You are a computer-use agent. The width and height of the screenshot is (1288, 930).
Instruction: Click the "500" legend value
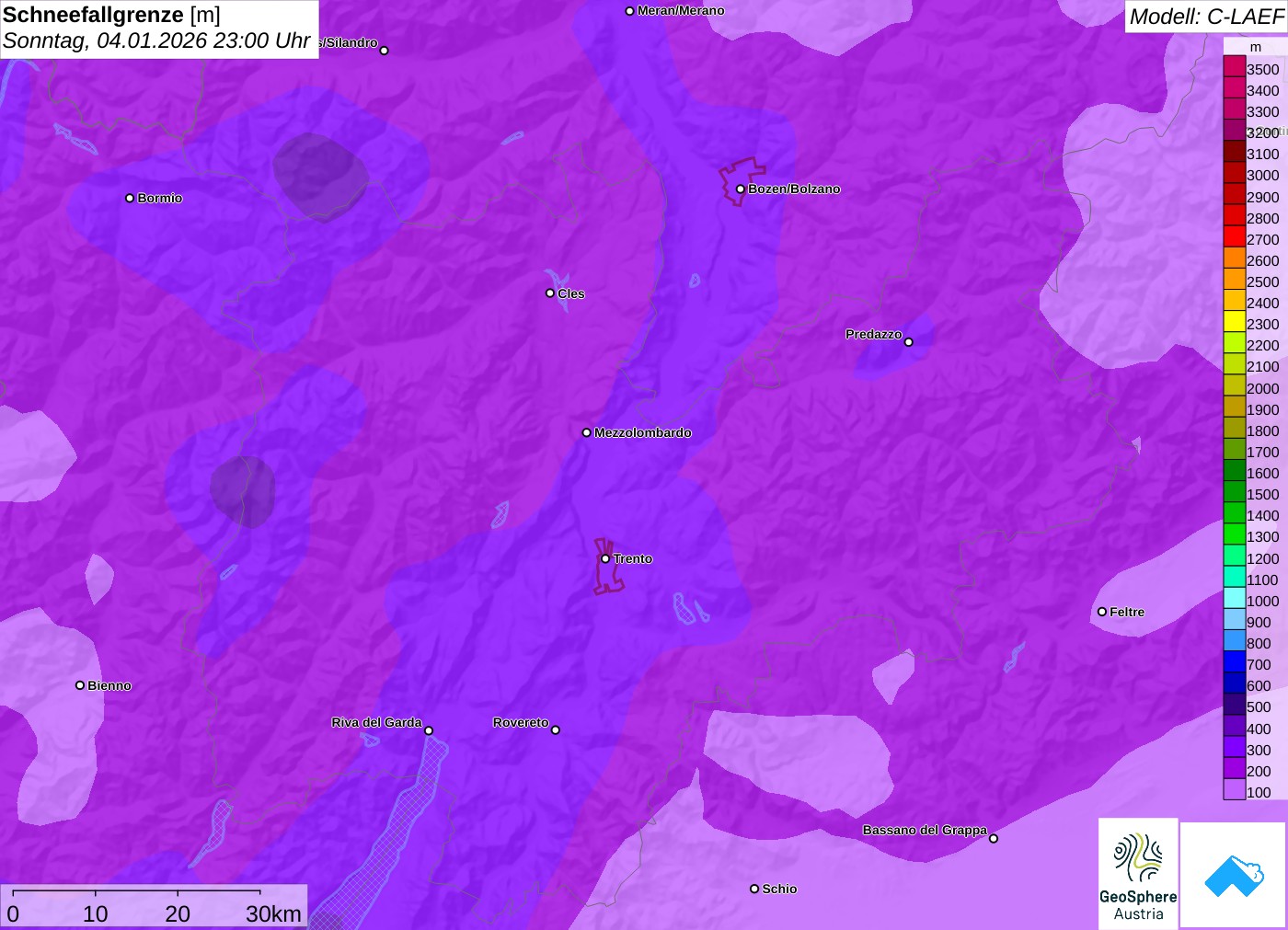click(x=1259, y=707)
